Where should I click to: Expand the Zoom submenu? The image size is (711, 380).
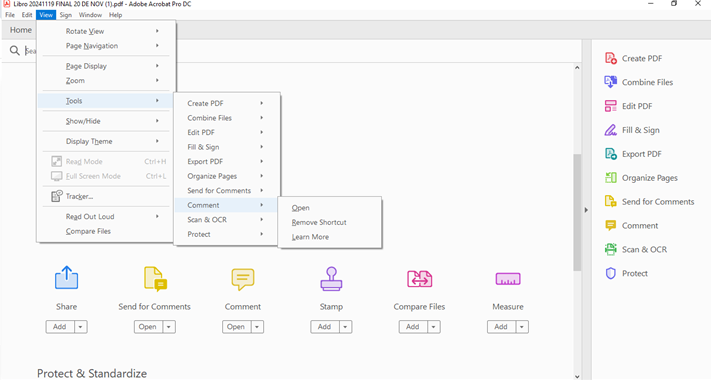point(106,80)
